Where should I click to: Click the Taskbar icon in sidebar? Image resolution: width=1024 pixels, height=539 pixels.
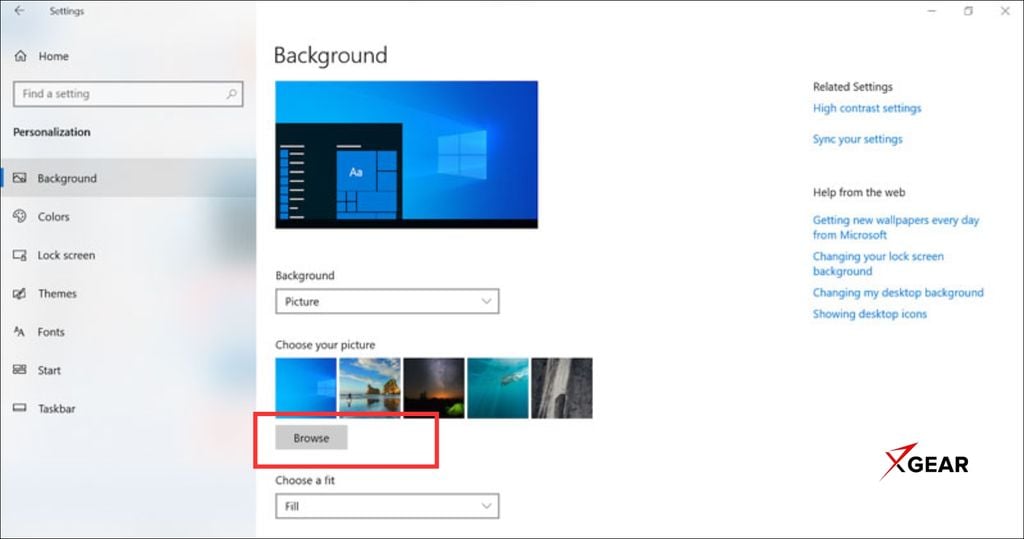tap(20, 408)
